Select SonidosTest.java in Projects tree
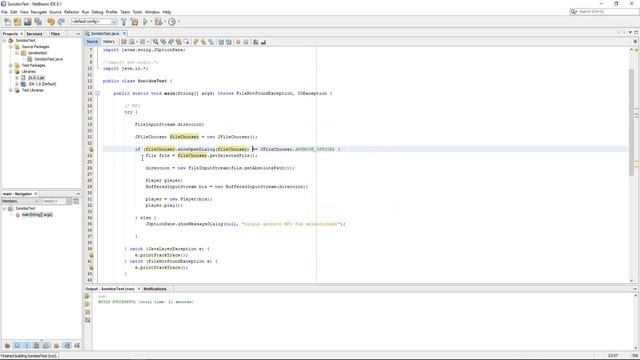 click(48, 59)
